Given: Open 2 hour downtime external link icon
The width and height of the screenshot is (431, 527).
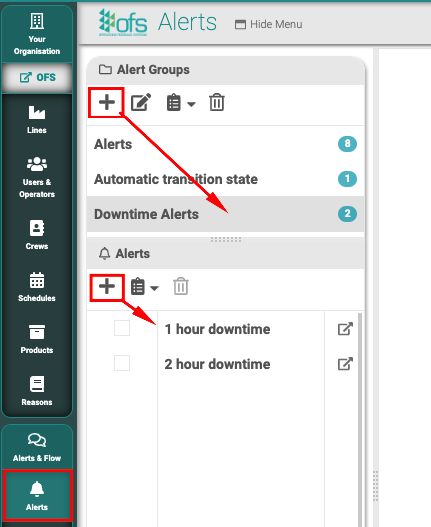Looking at the screenshot, I should [345, 364].
